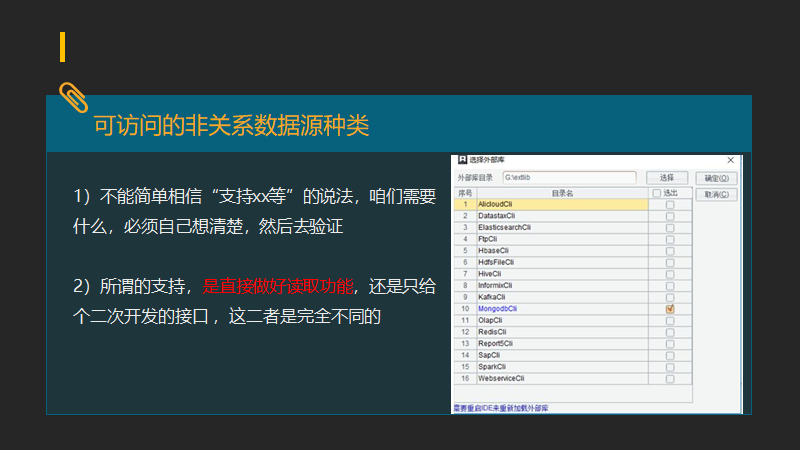Select the FtpCli directory name
This screenshot has height=450, width=800.
click(487, 239)
